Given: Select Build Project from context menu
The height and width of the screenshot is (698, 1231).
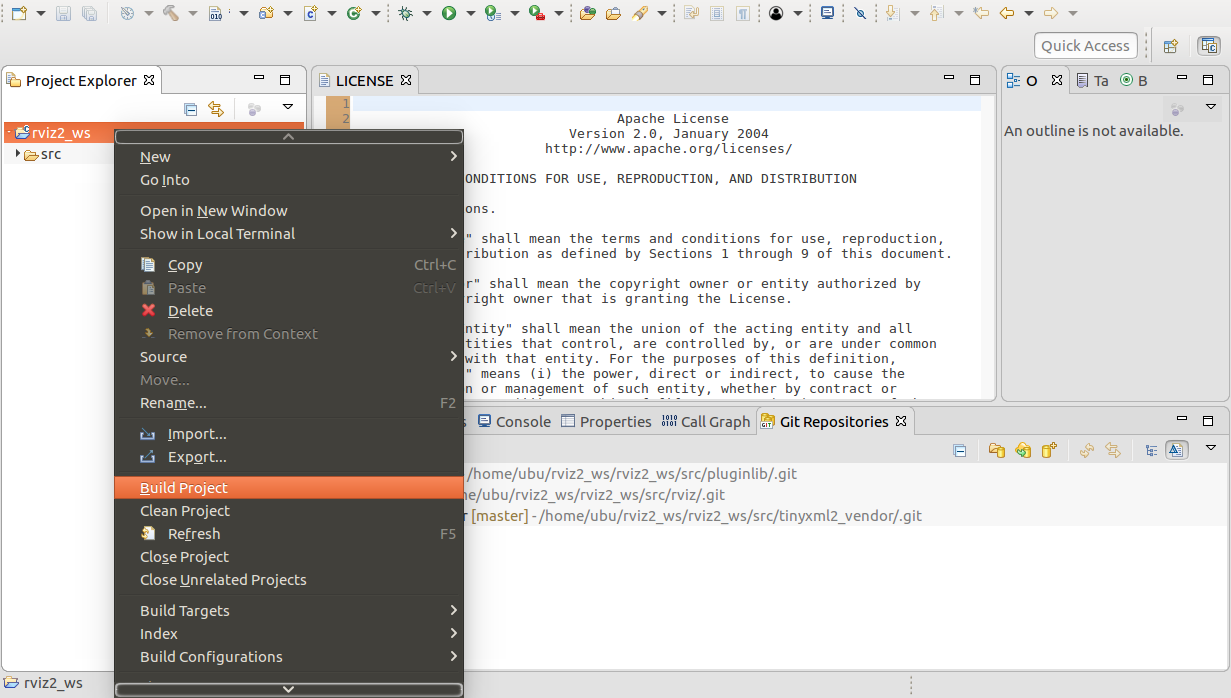Looking at the screenshot, I should tap(184, 488).
